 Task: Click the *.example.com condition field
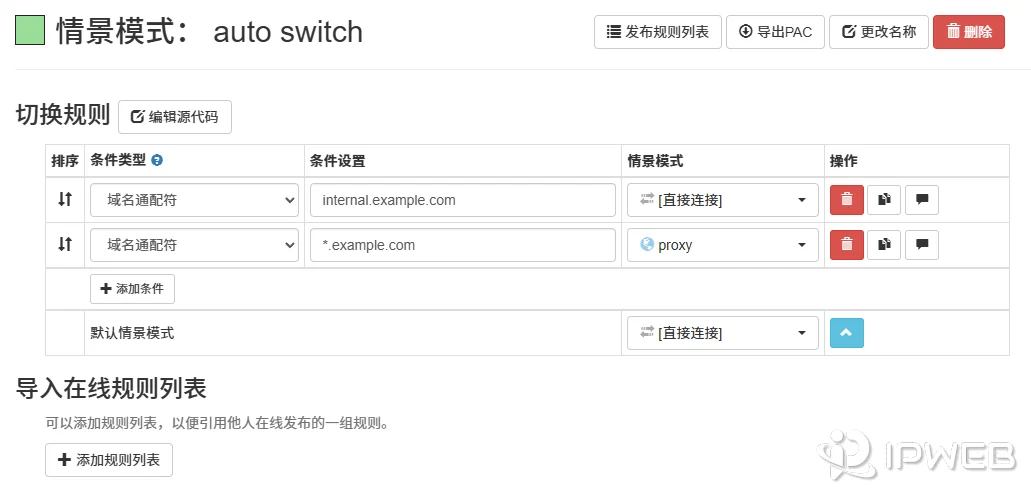pyautogui.click(x=463, y=245)
